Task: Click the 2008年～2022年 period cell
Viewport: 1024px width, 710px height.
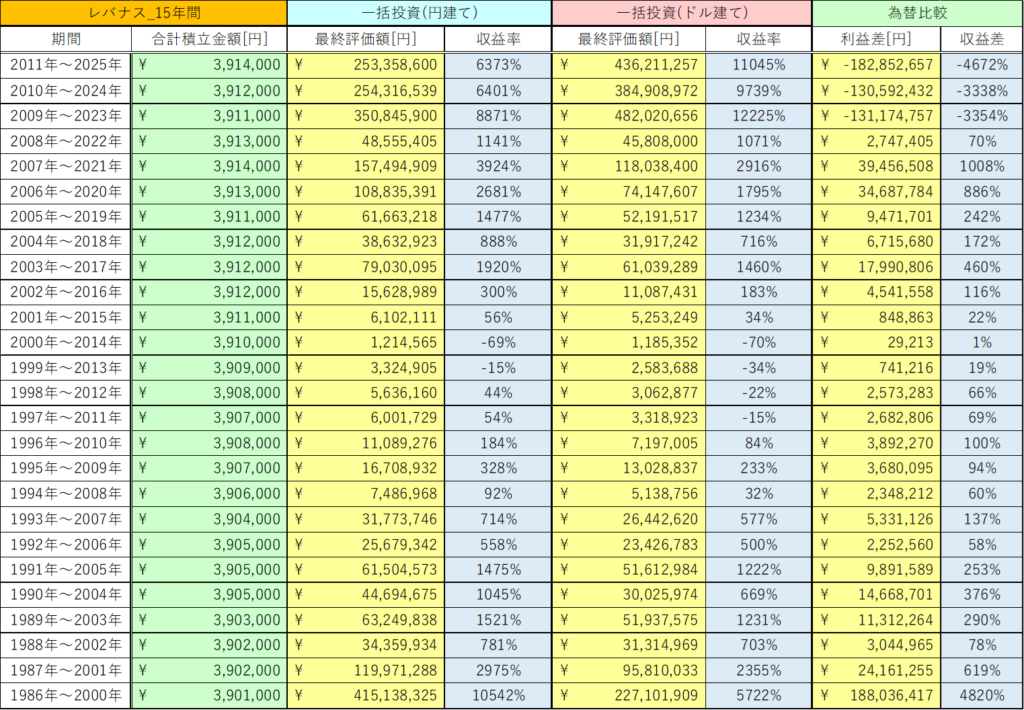Action: pyautogui.click(x=66, y=141)
